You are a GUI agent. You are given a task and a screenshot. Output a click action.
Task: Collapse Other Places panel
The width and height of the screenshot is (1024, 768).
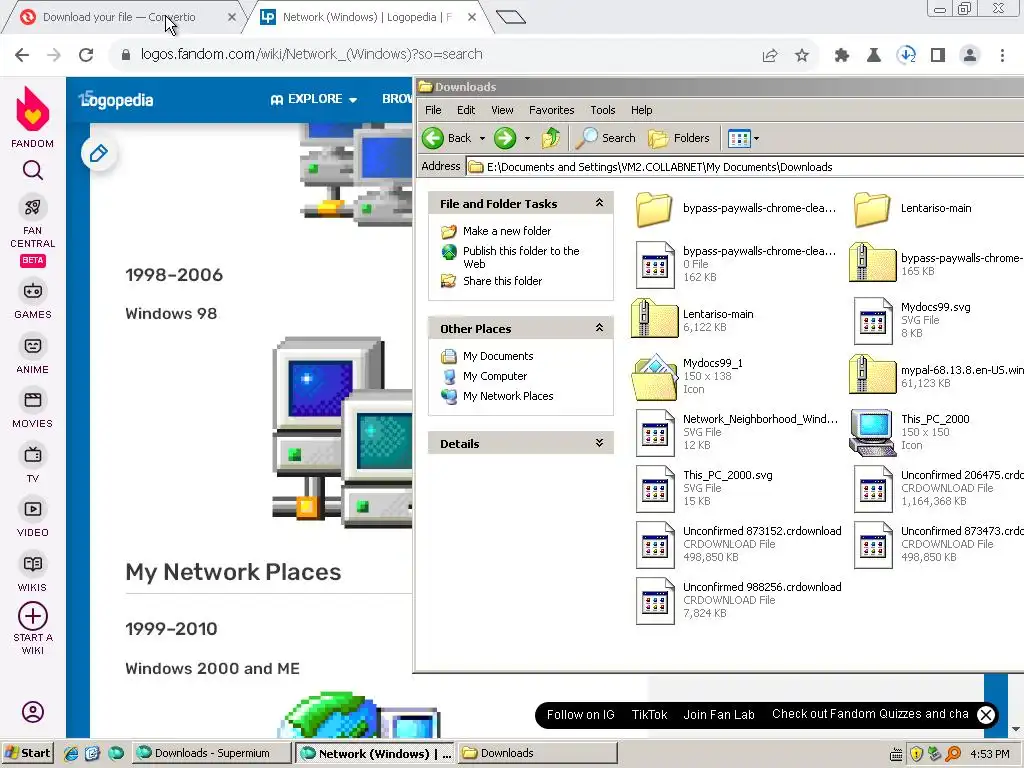(599, 328)
